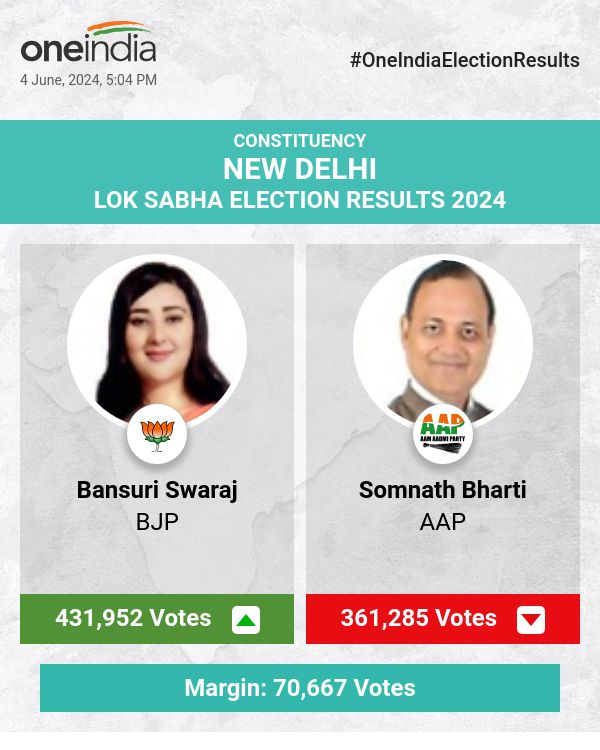Image resolution: width=600 pixels, height=750 pixels.
Task: Select Bansuri Swaraj's profile photo
Action: pyautogui.click(x=157, y=344)
